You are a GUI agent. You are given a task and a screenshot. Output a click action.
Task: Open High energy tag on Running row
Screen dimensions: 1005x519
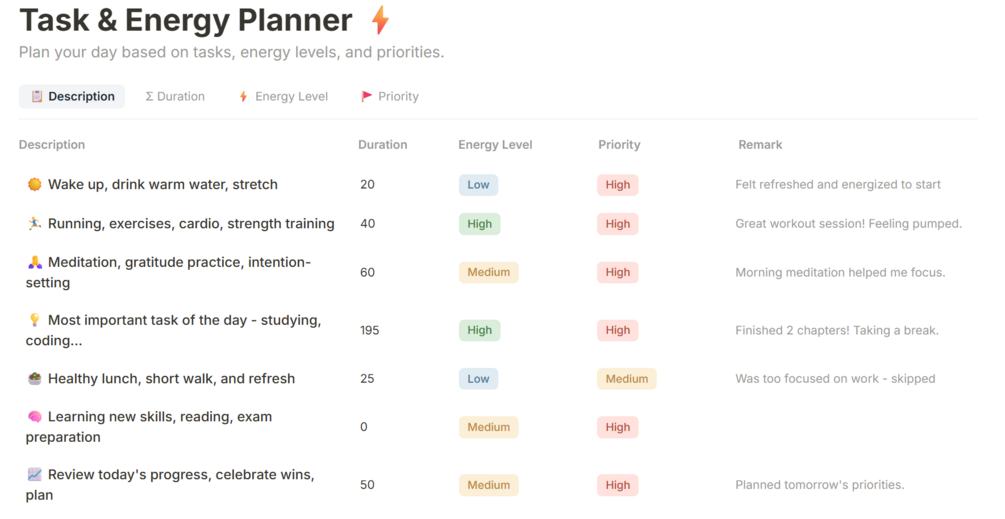click(x=479, y=224)
